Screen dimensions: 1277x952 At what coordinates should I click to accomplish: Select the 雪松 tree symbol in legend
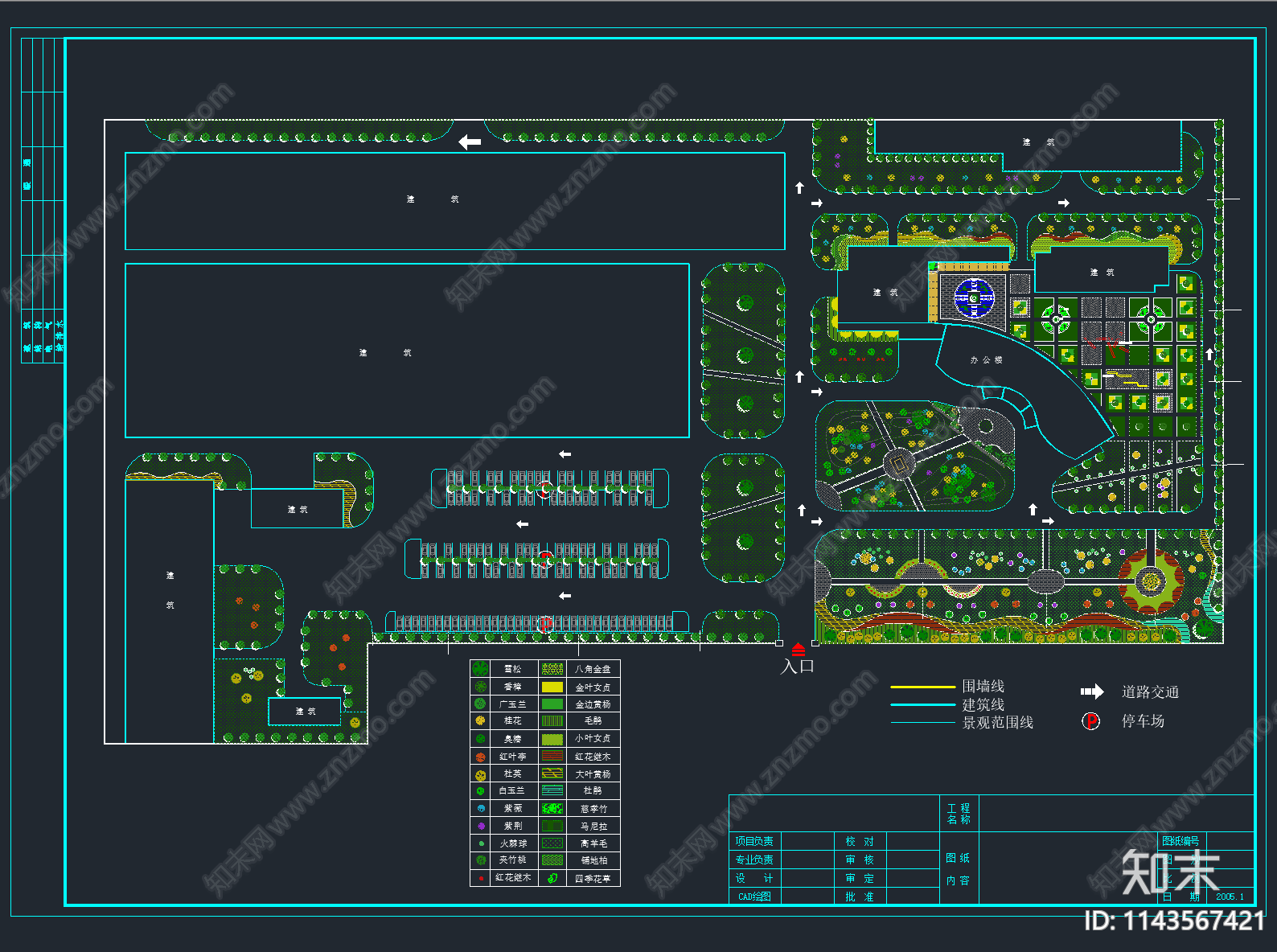(x=480, y=668)
